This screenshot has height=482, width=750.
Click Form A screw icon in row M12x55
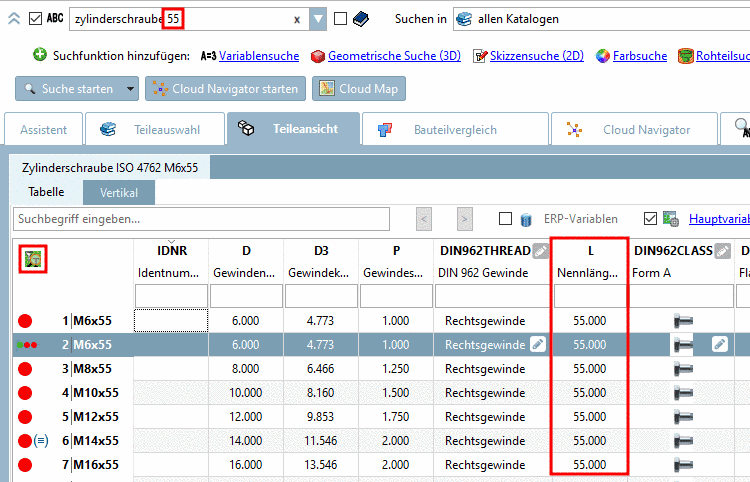683,416
